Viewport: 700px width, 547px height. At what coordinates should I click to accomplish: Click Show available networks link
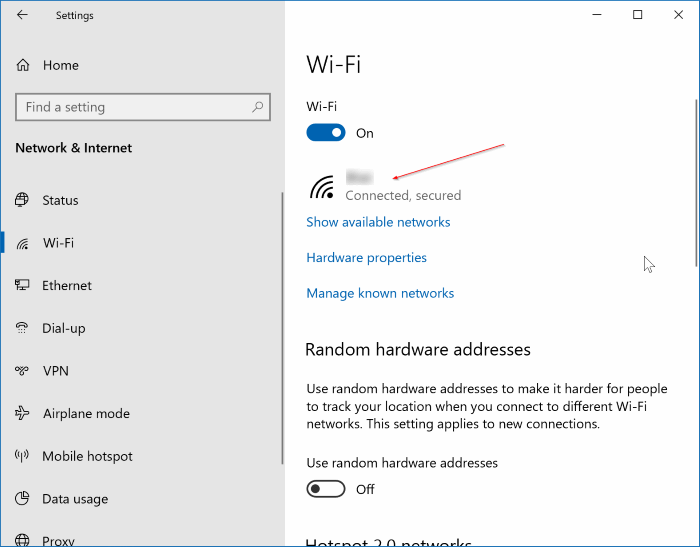(378, 222)
